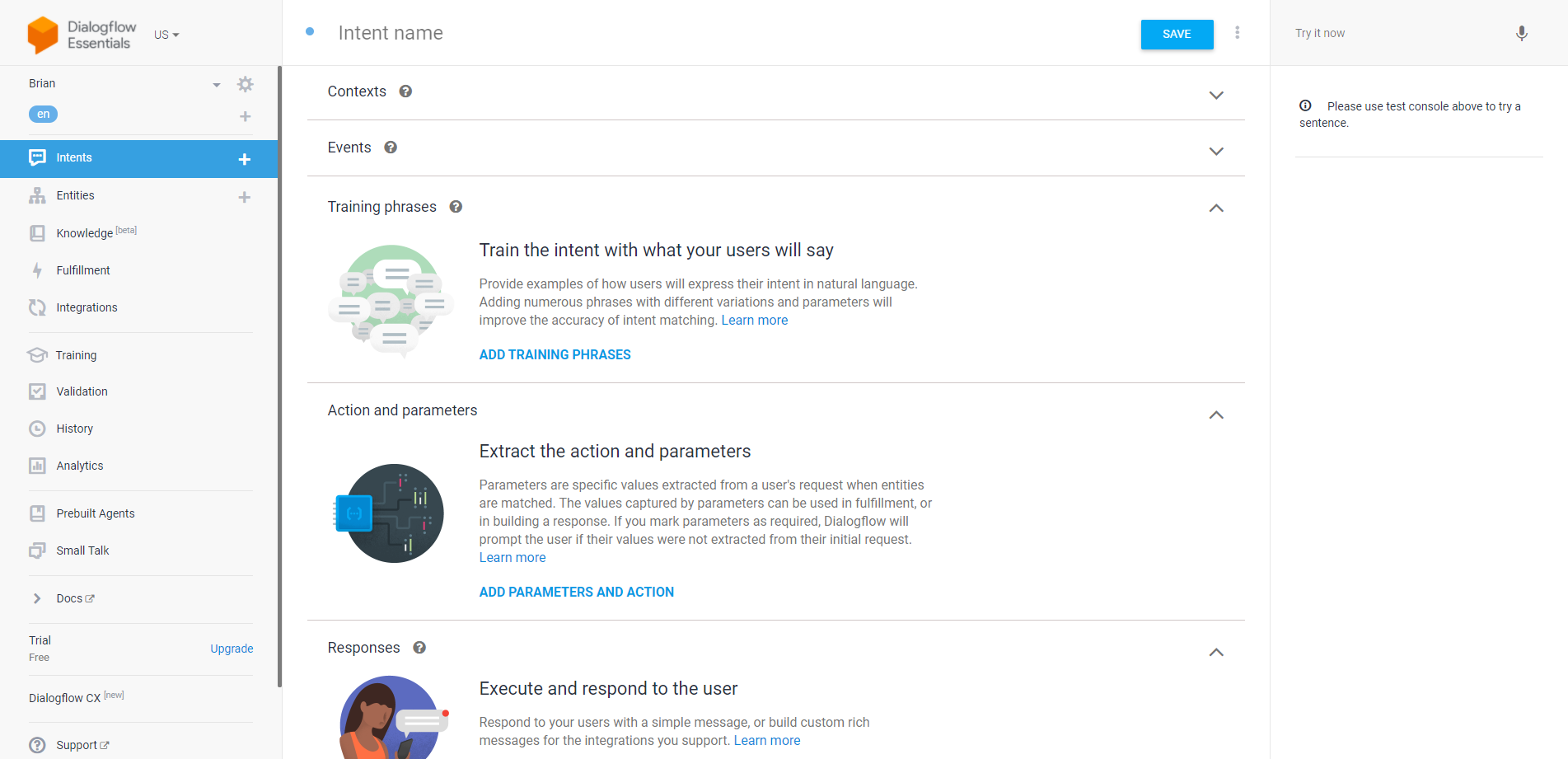Click the microphone icon in Try it now
The height and width of the screenshot is (759, 1568).
(x=1521, y=33)
